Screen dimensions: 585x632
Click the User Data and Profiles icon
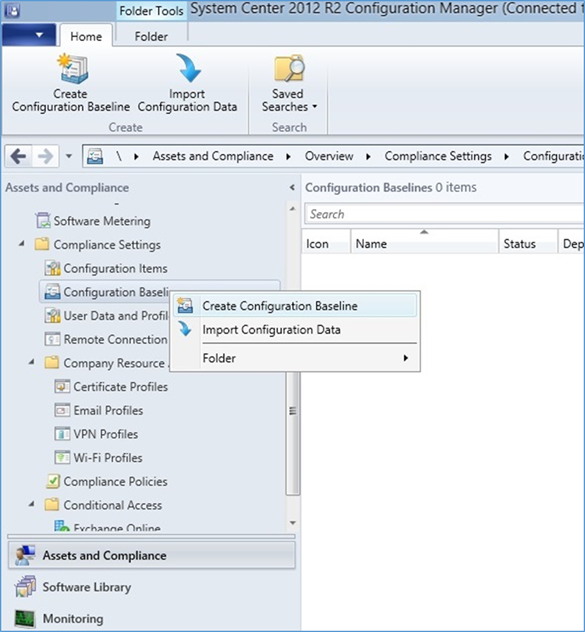tap(53, 316)
